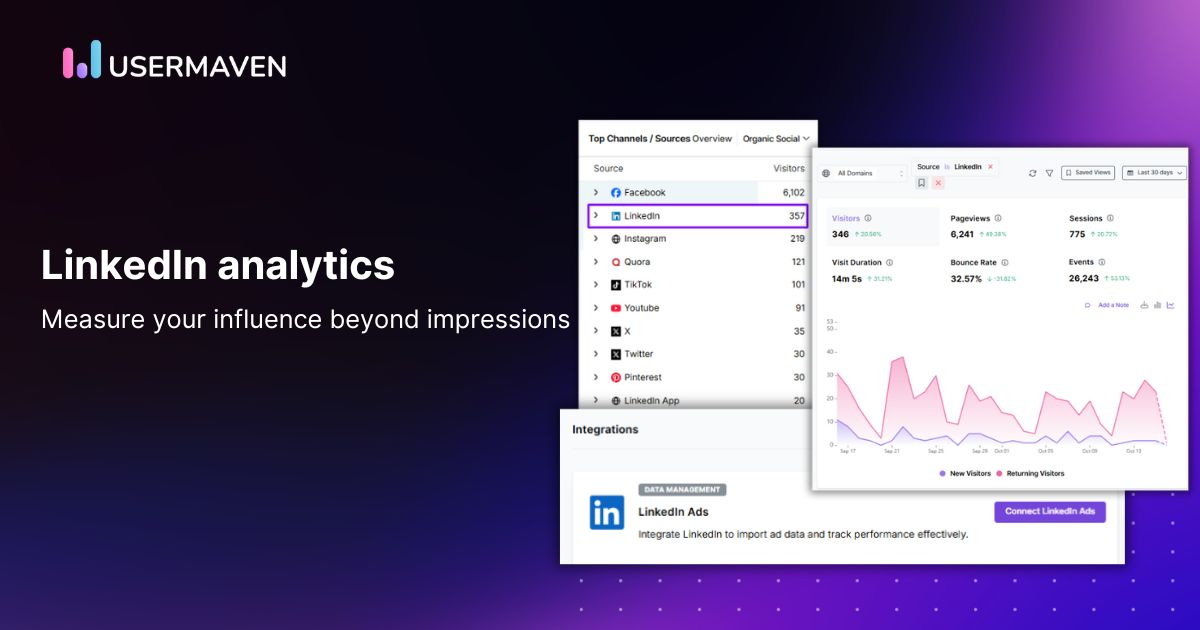Toggle the New Visitors legend series

[964, 473]
